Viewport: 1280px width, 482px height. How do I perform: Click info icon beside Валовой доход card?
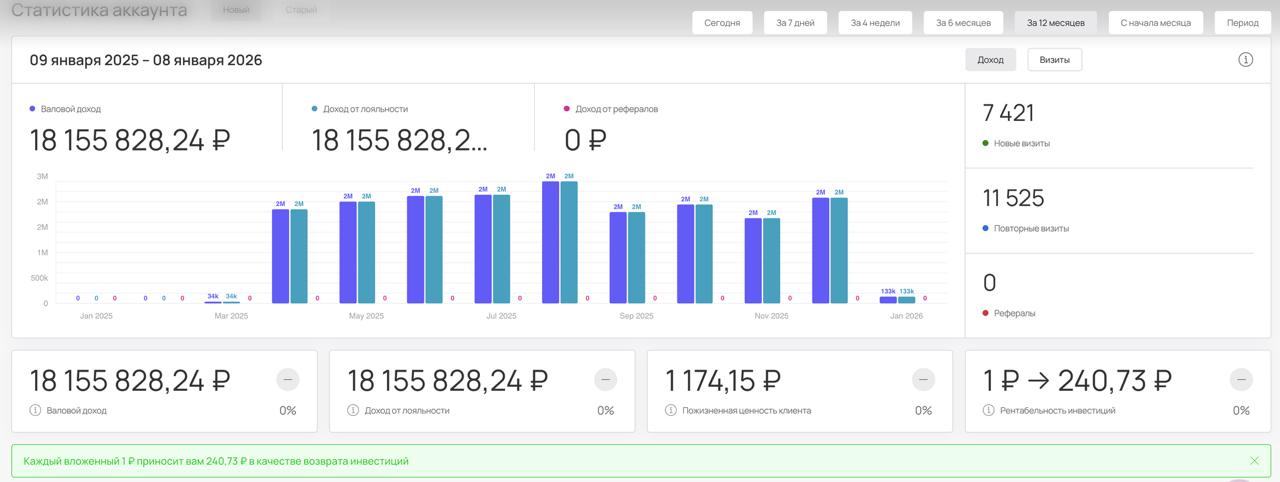coord(35,411)
